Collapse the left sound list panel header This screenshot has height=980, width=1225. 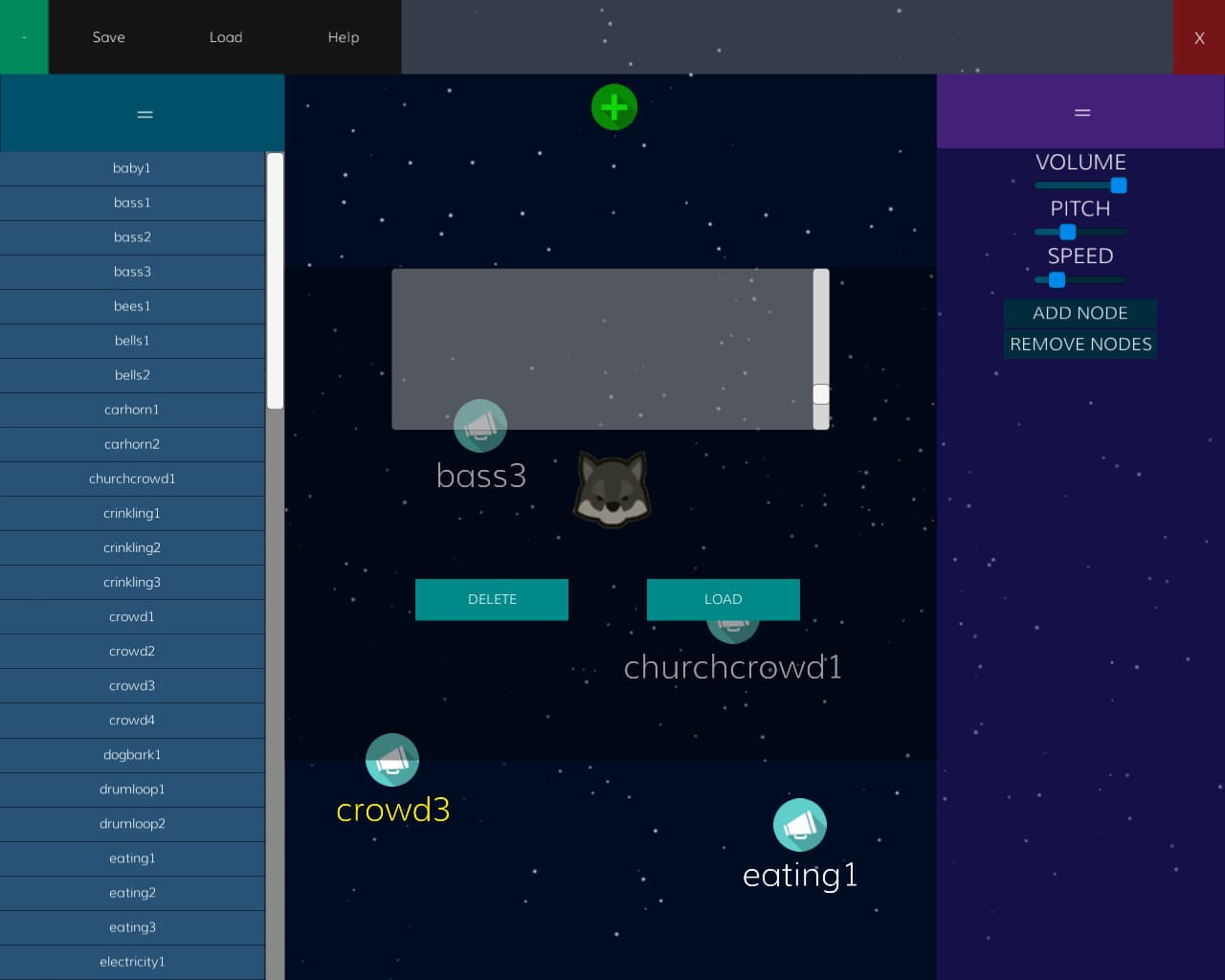coord(143,113)
